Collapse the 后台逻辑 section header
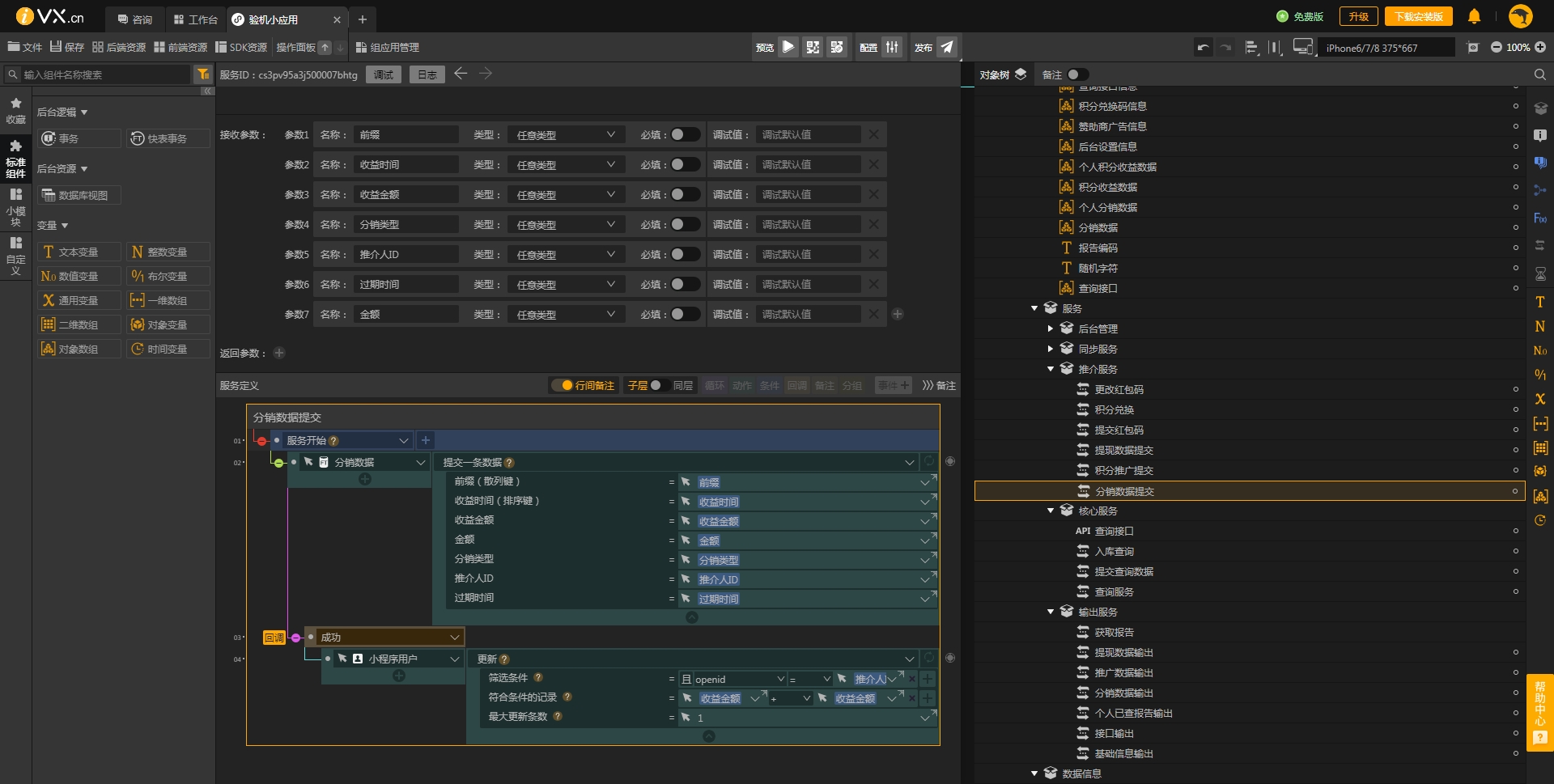The width and height of the screenshot is (1554, 784). (62, 112)
